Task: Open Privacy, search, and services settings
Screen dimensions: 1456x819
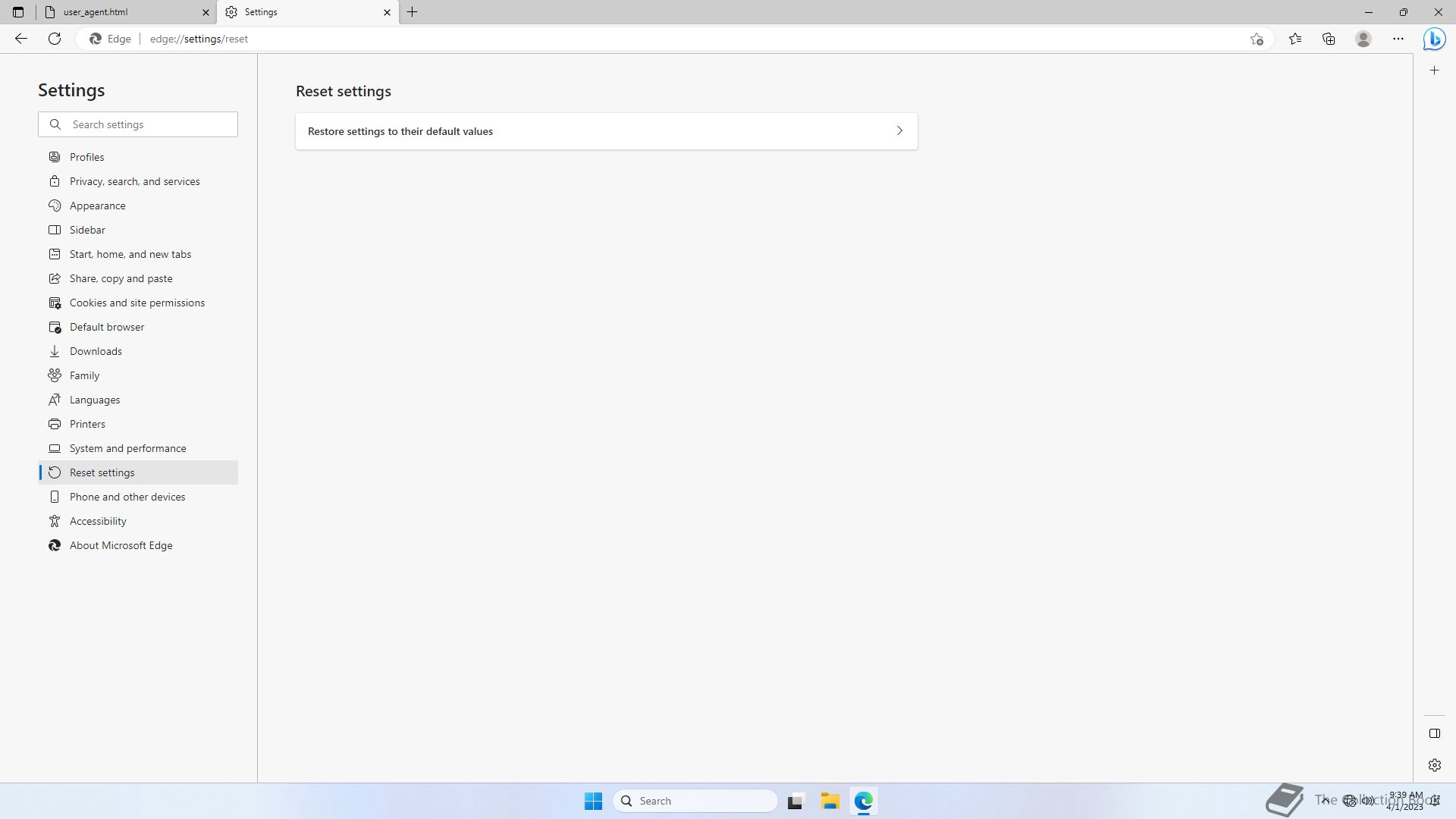Action: 134,181
